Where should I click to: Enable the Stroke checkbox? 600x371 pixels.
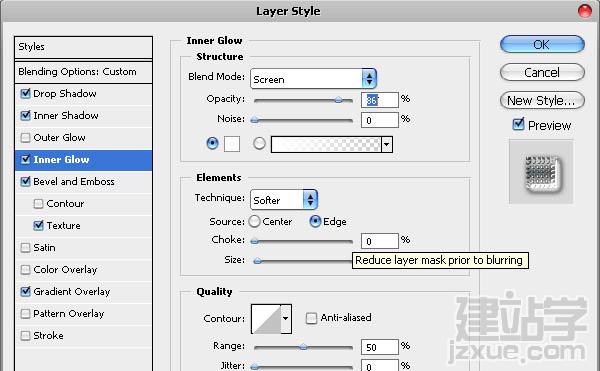point(25,336)
